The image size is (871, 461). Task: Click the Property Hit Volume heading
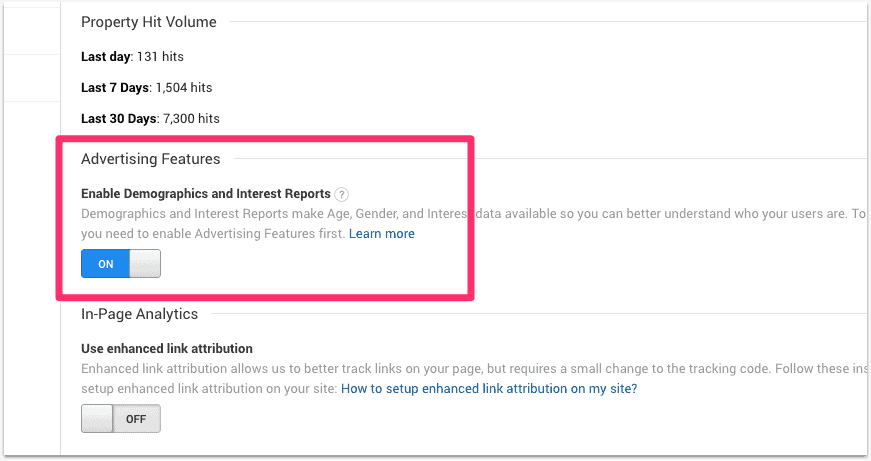point(148,22)
